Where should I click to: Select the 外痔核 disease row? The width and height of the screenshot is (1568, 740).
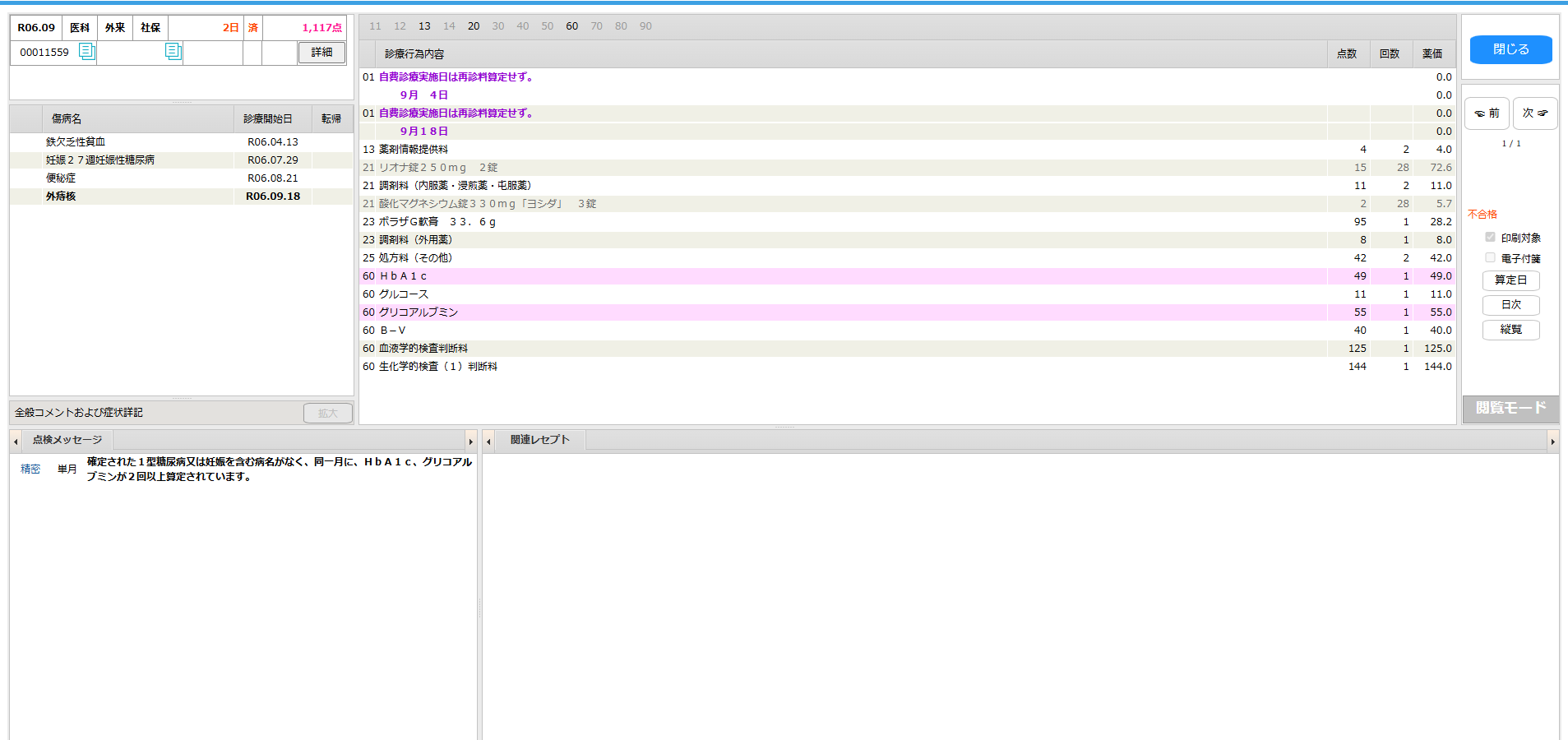pos(182,197)
